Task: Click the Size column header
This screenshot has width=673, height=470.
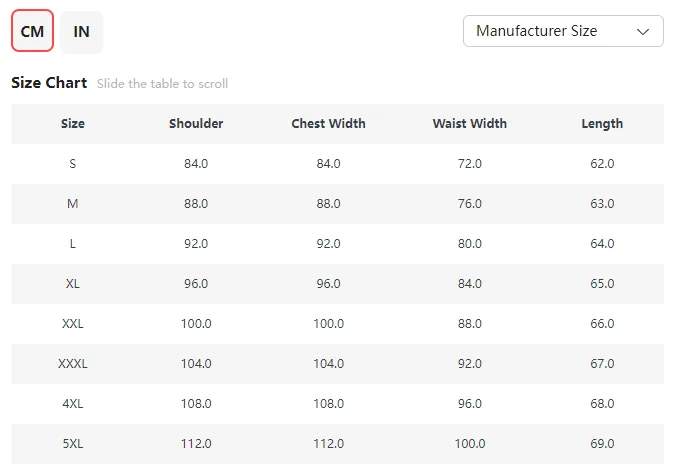Action: tap(73, 124)
